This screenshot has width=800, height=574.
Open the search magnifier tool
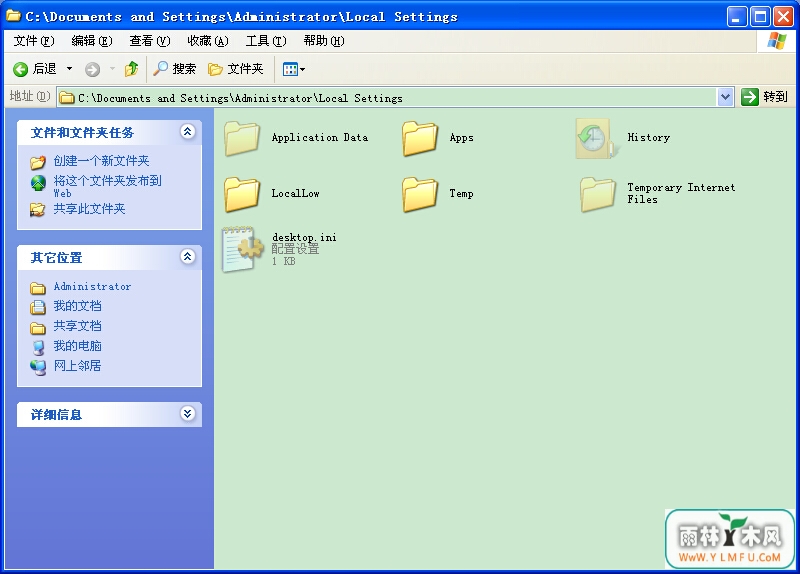tap(161, 68)
